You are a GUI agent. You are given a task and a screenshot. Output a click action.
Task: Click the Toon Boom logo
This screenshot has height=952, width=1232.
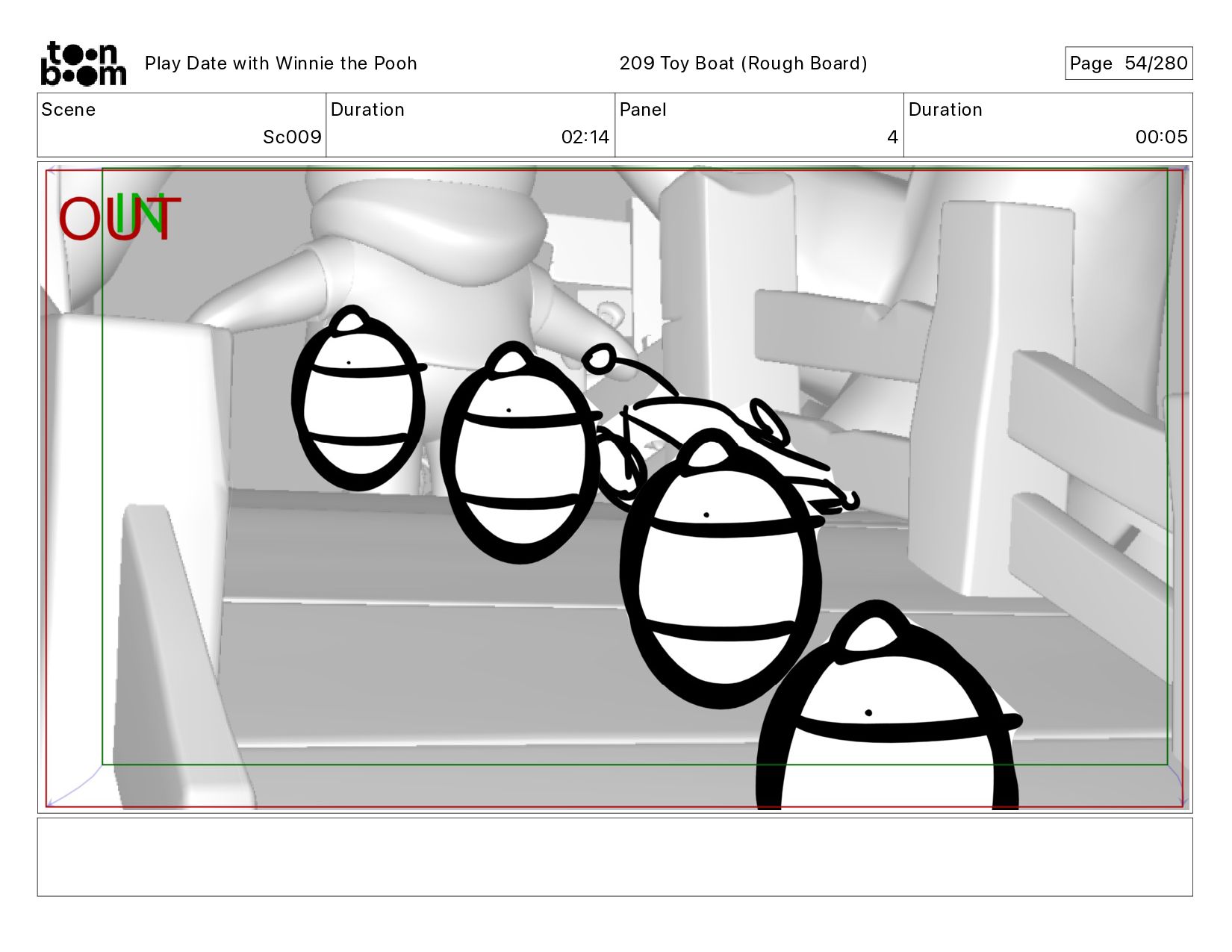83,63
